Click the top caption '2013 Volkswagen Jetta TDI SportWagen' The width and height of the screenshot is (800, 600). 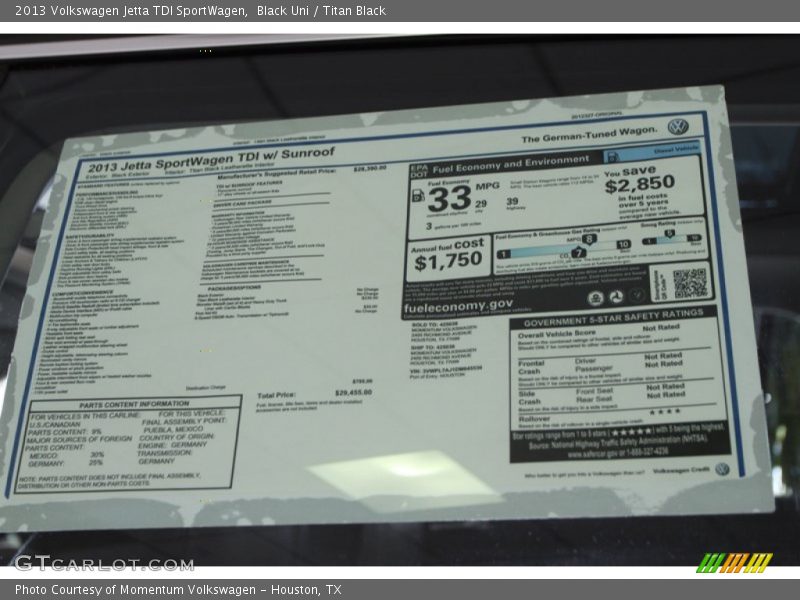click(x=132, y=11)
